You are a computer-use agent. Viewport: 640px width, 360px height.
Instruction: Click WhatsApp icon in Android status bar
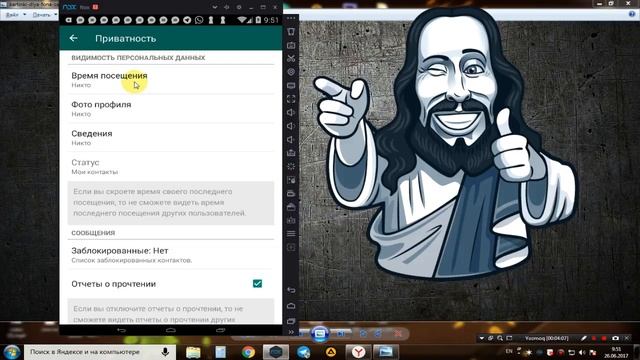[x=199, y=20]
